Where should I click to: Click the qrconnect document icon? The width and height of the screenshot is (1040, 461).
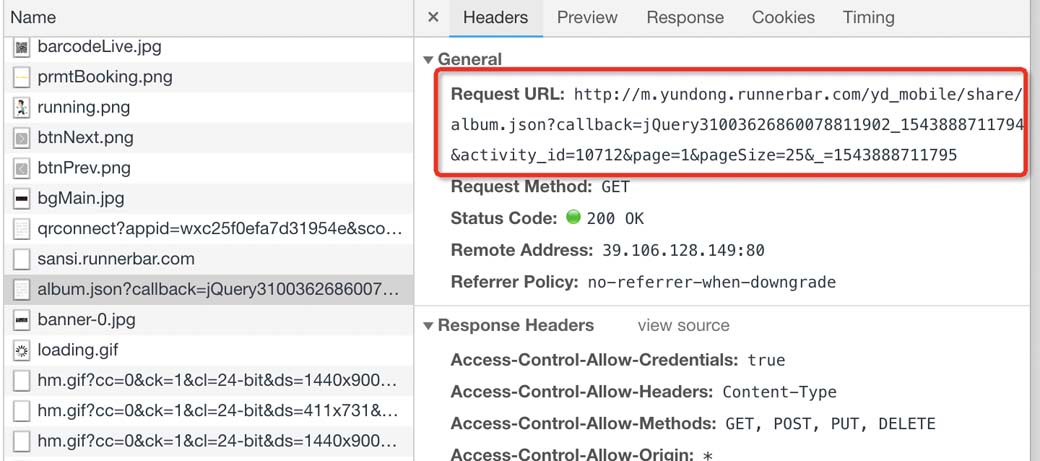point(22,230)
